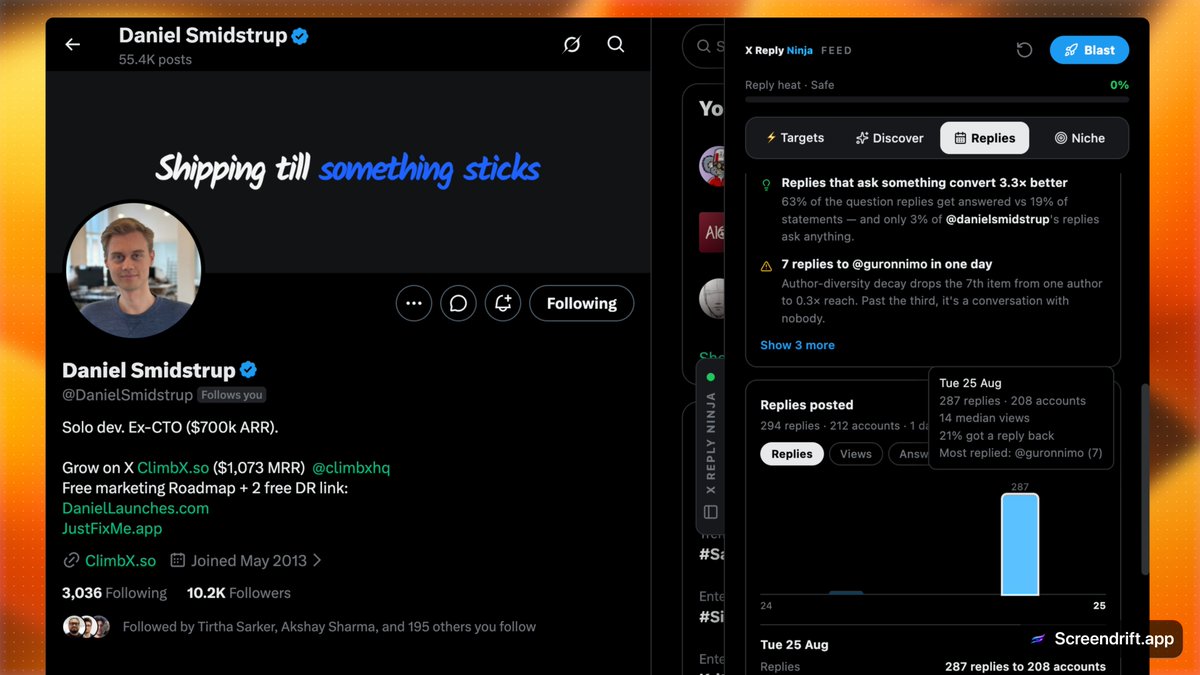Viewport: 1200px width, 675px height.
Task: Click the Reply heat progress bar
Action: pos(937,99)
